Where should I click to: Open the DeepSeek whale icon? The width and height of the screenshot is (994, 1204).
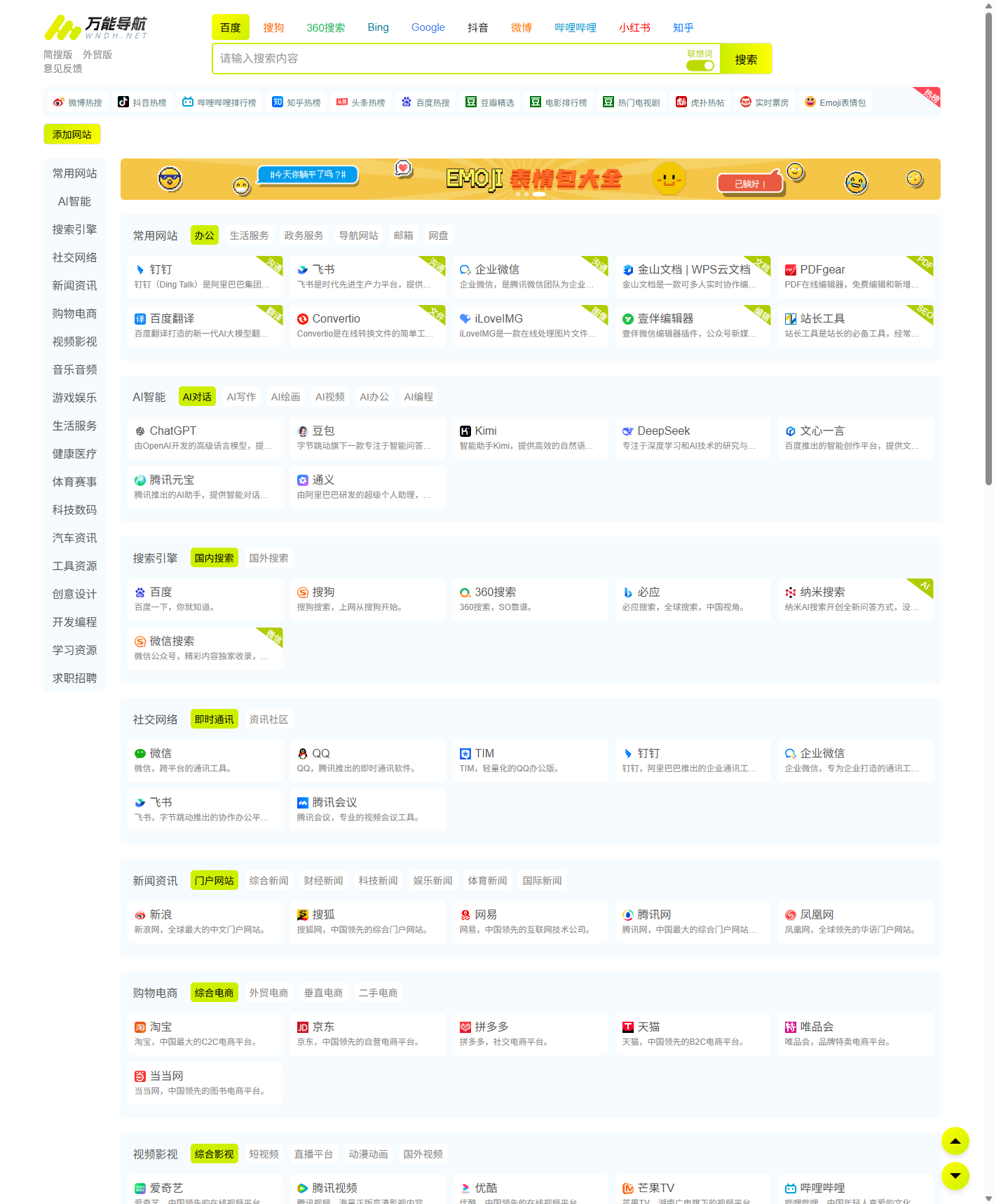tap(628, 431)
